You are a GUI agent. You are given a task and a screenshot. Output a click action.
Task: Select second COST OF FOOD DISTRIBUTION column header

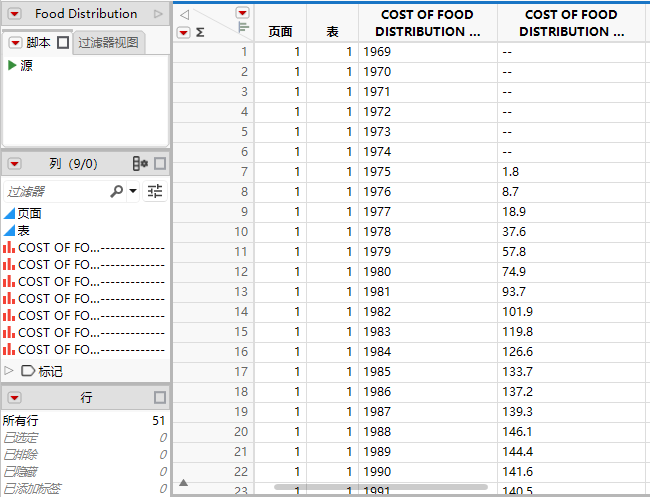point(571,23)
